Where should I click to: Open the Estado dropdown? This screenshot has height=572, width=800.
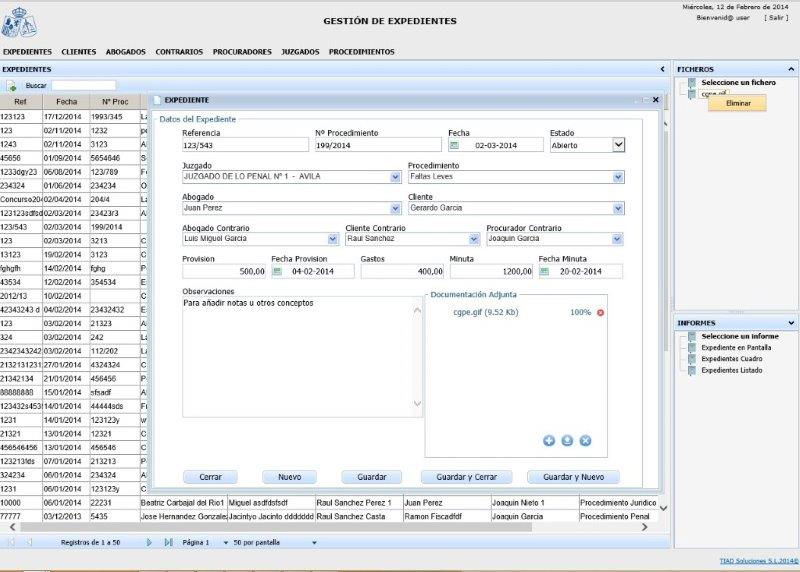(x=618, y=145)
